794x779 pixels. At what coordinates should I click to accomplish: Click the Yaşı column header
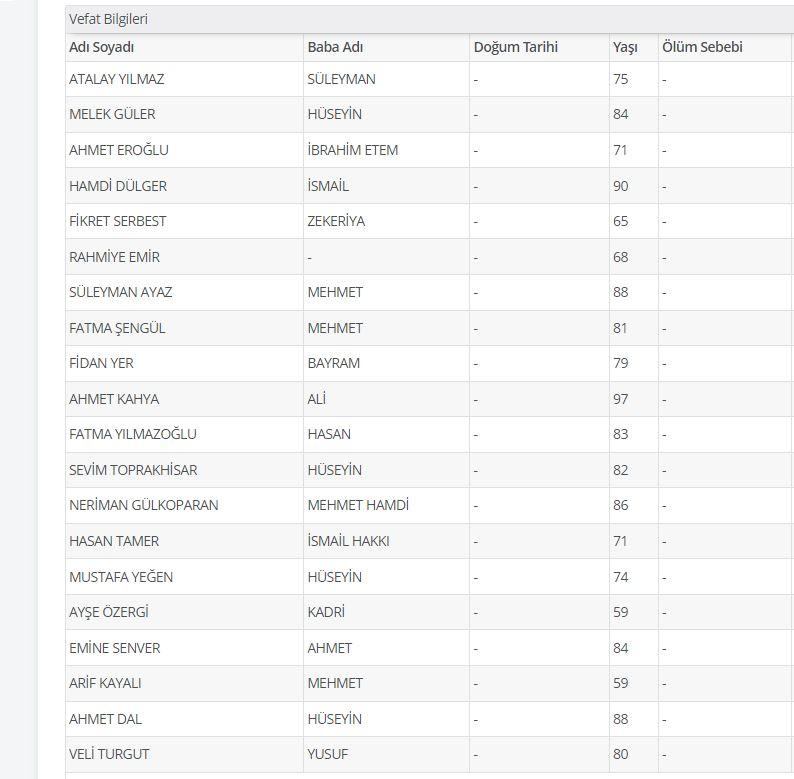click(625, 47)
